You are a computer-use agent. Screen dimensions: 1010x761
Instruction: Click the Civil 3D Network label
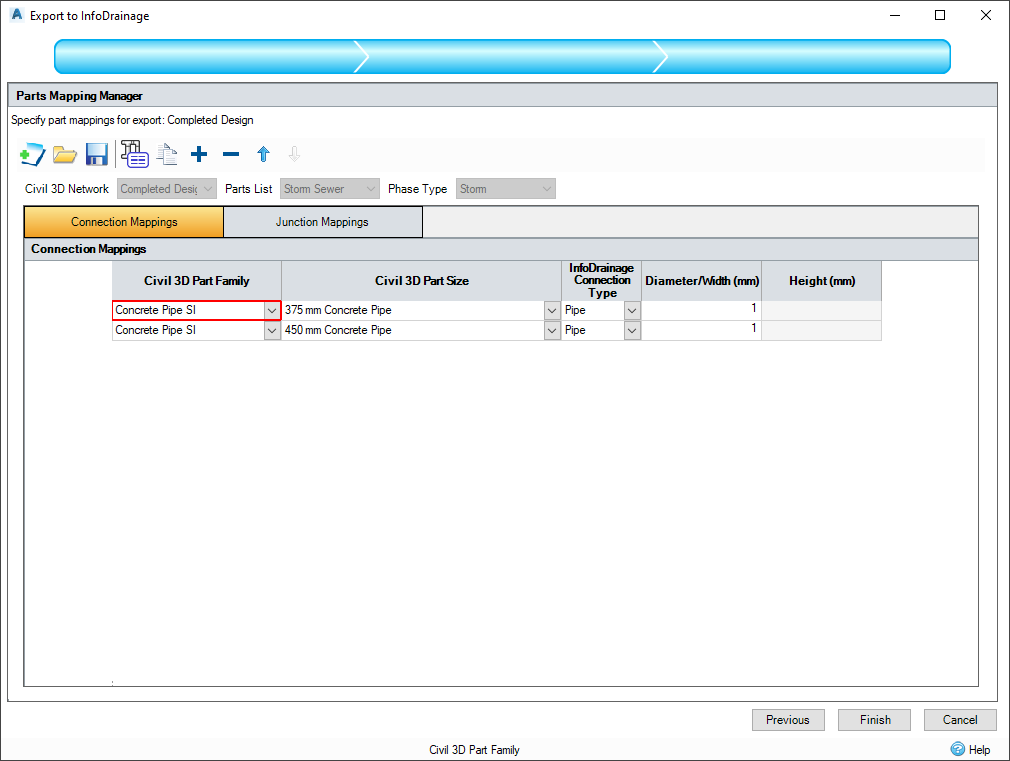[67, 189]
